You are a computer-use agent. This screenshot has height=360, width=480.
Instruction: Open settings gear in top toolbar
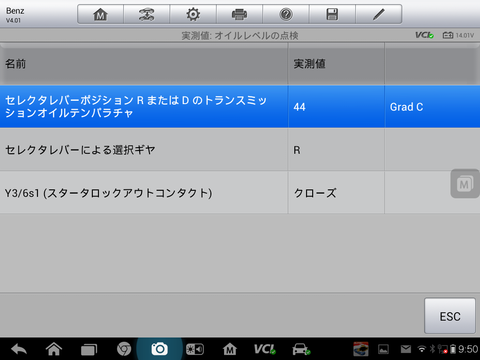[193, 14]
